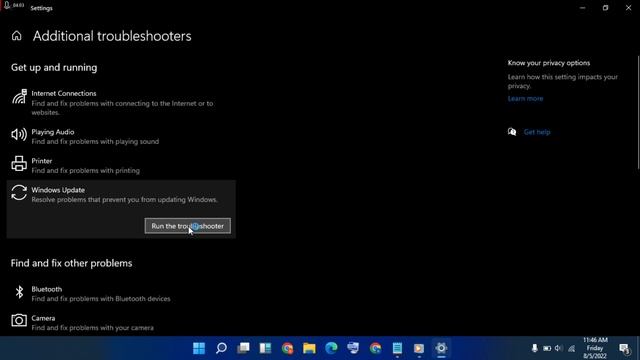Select Internet Connections troubleshooter title
Image resolution: width=640 pixels, height=360 pixels.
point(64,93)
